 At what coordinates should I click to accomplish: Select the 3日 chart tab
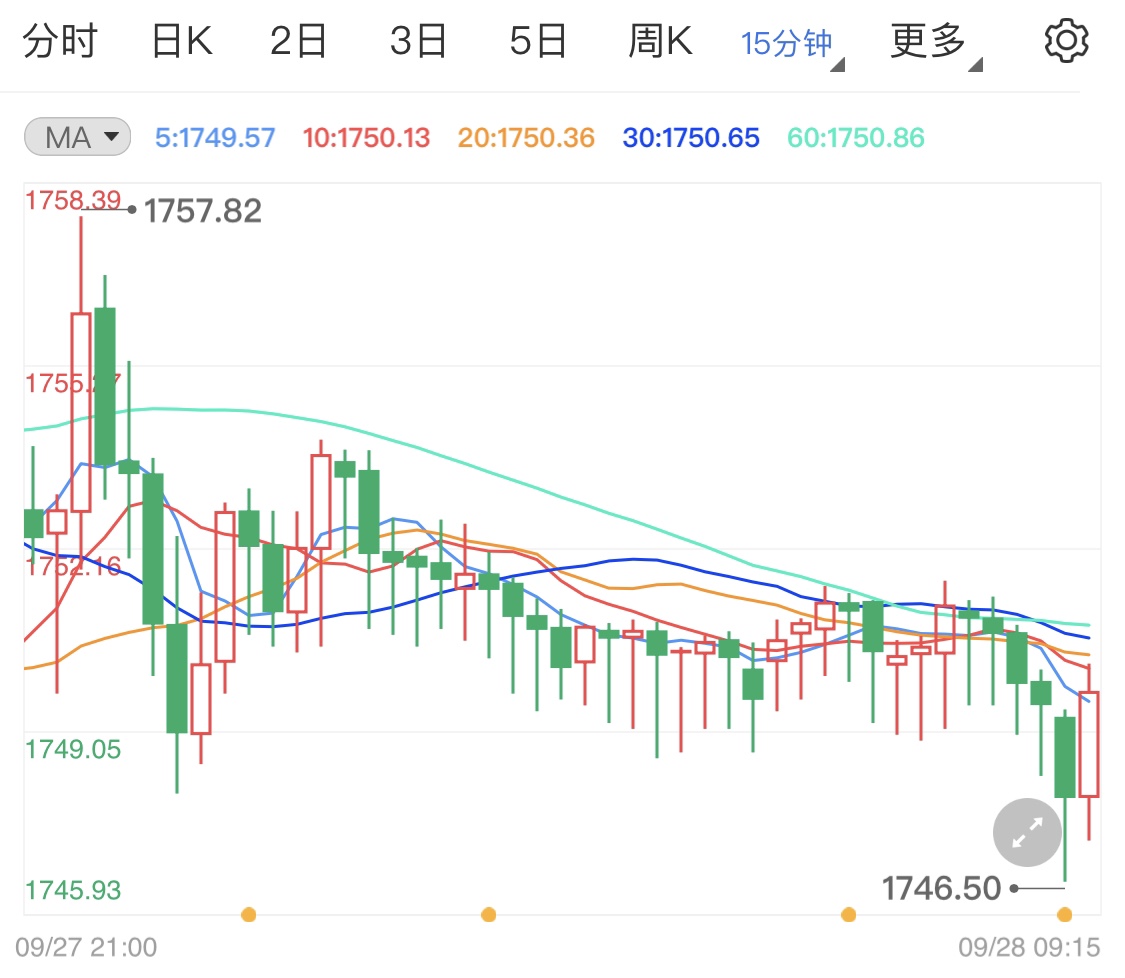tap(418, 41)
